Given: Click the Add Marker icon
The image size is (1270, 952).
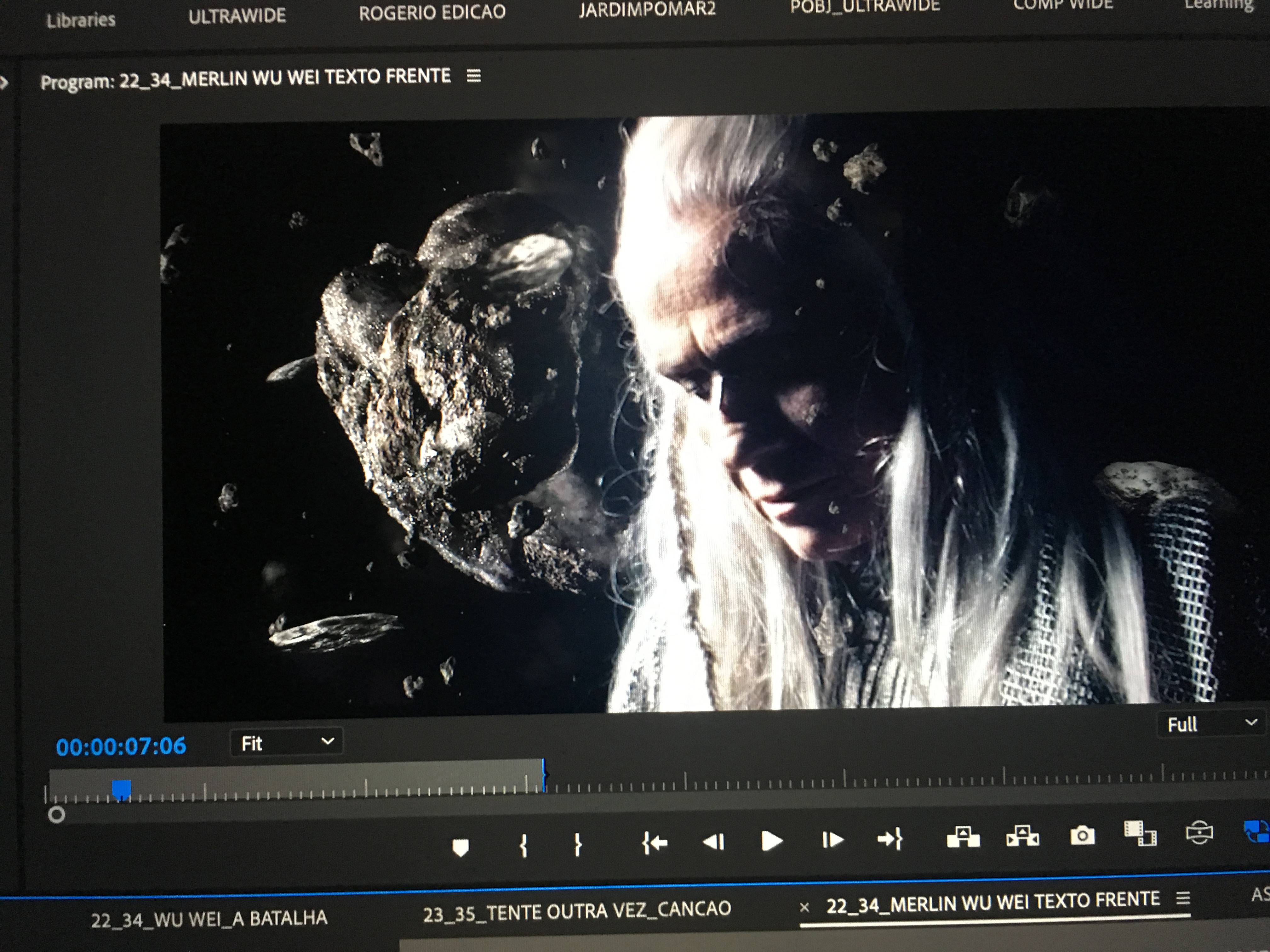Looking at the screenshot, I should (x=461, y=847).
